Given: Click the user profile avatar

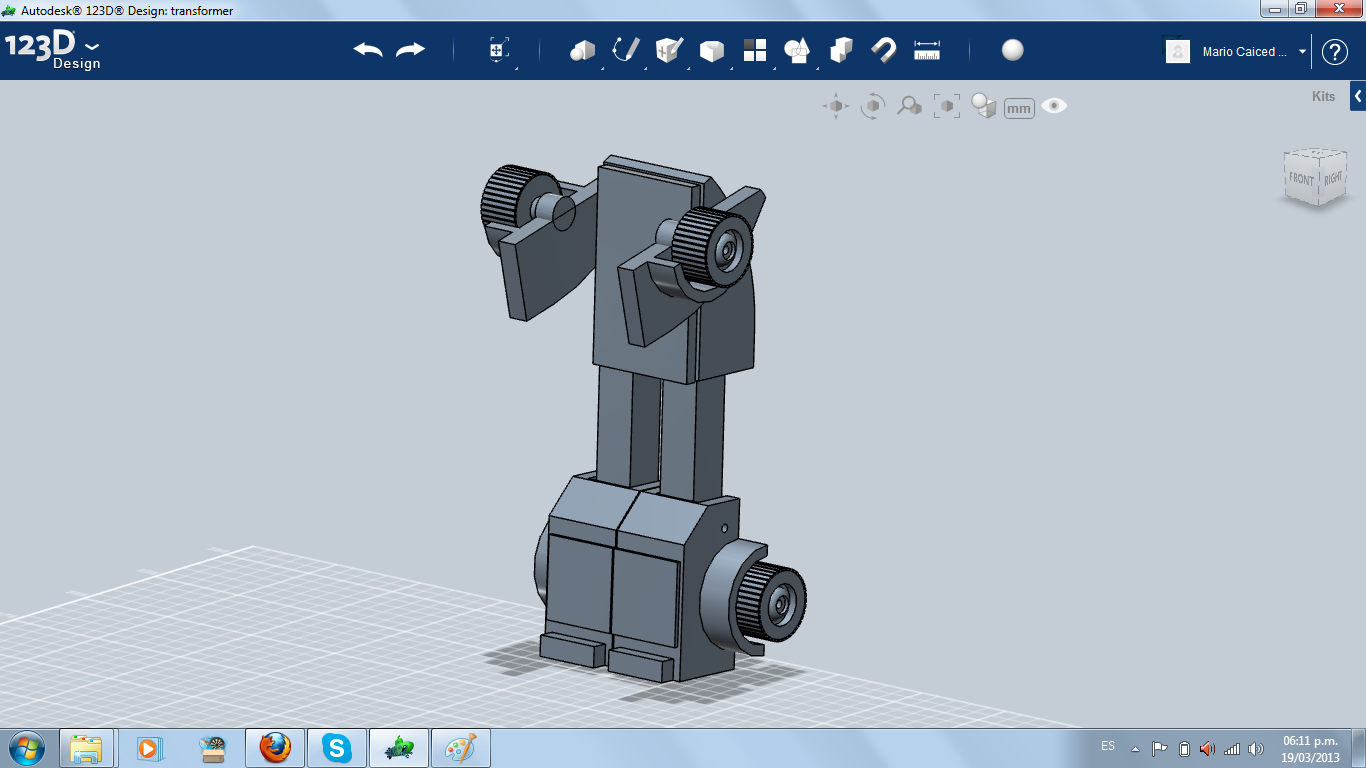Looking at the screenshot, I should 1178,51.
